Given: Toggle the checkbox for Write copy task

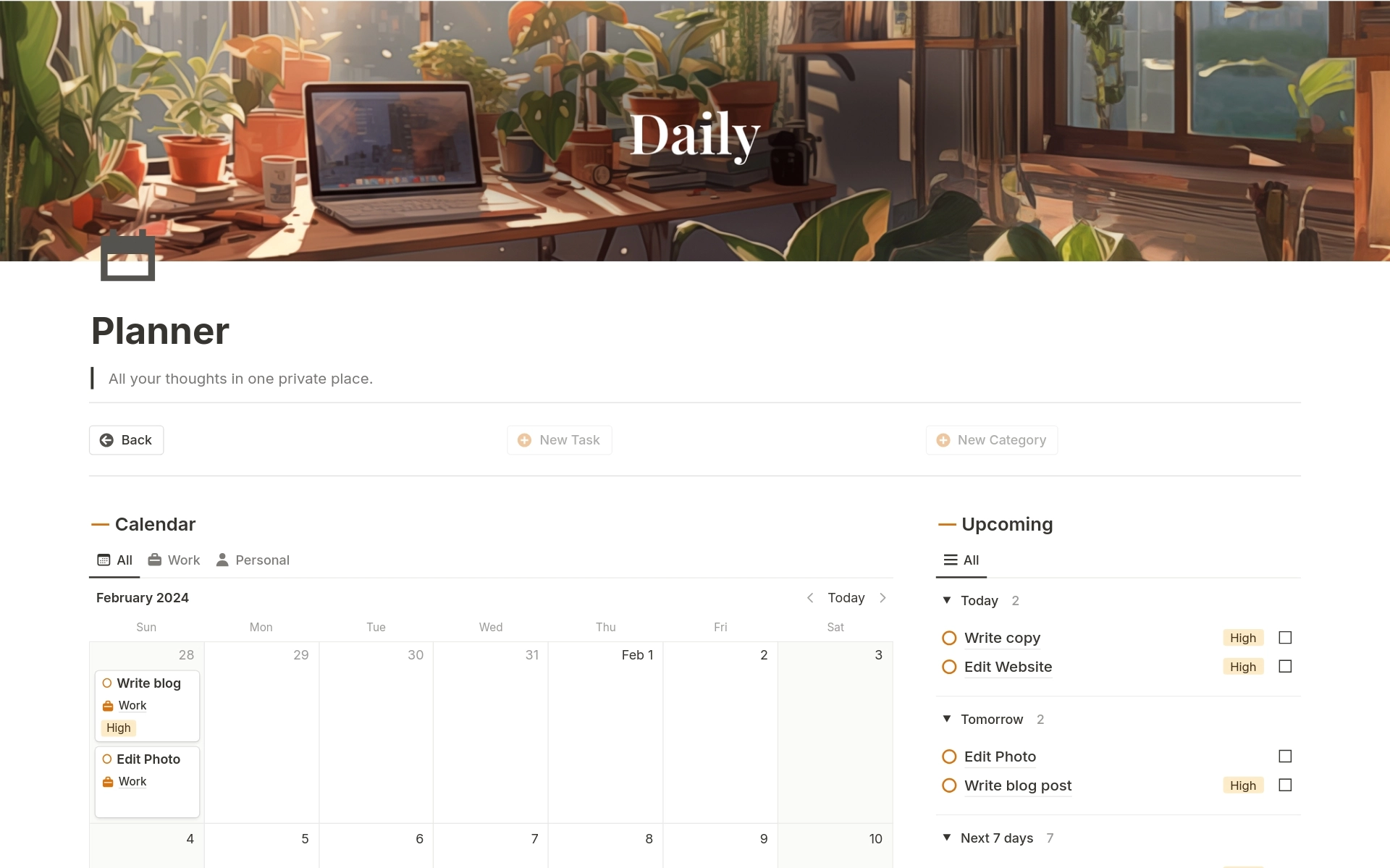Looking at the screenshot, I should click(1285, 637).
